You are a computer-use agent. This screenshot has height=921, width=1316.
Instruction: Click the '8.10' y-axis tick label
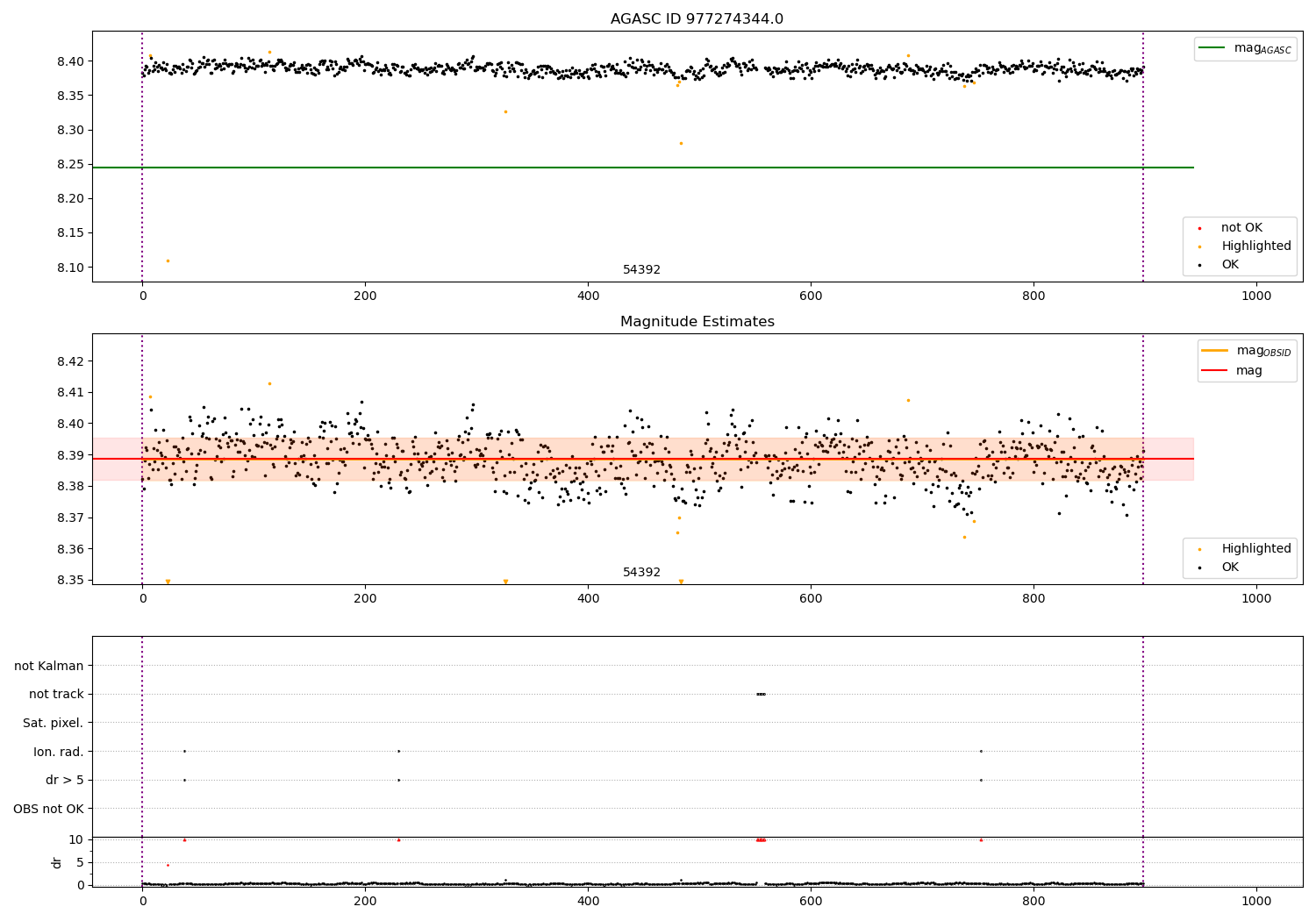coord(70,268)
